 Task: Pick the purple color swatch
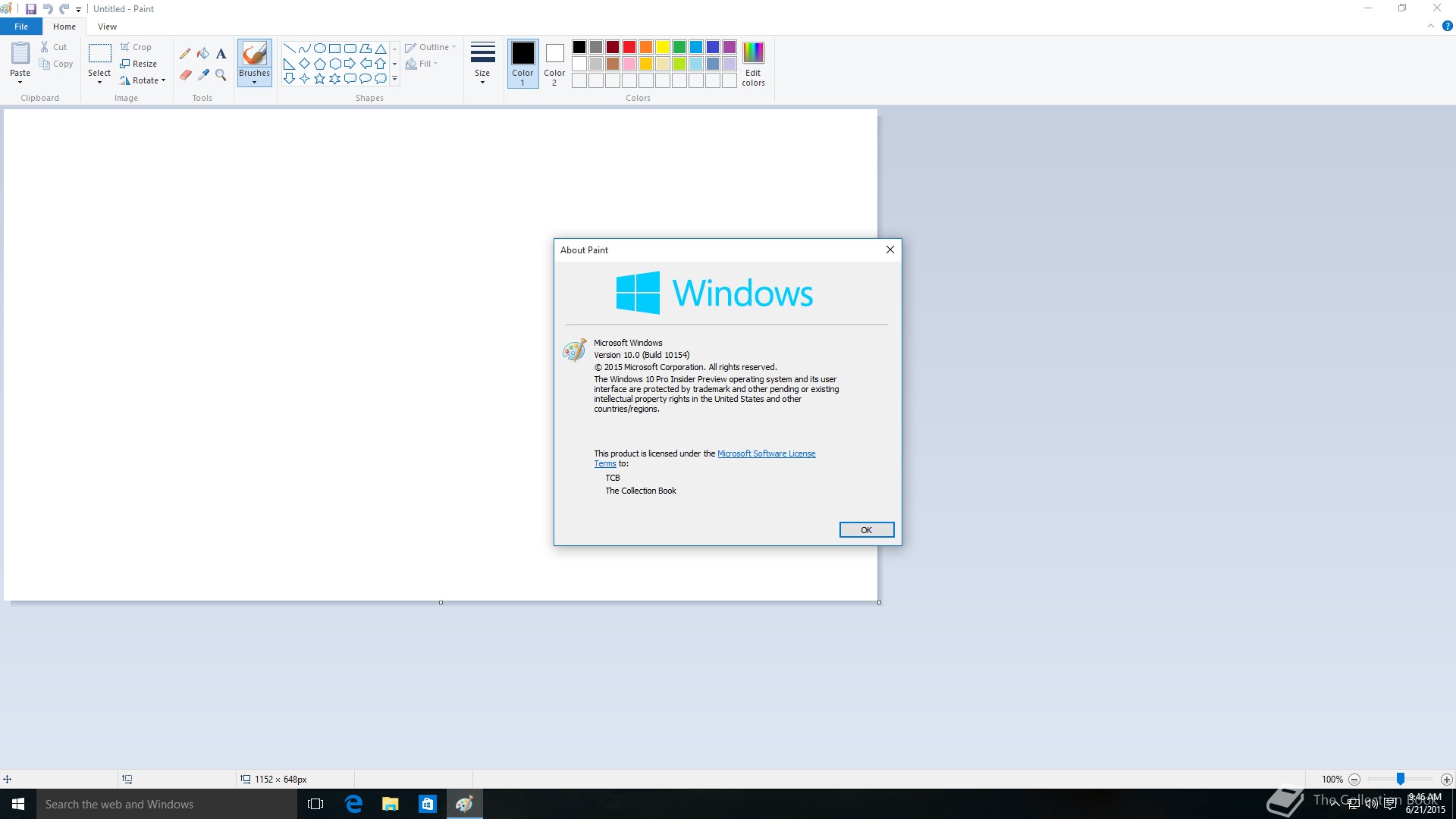click(729, 47)
